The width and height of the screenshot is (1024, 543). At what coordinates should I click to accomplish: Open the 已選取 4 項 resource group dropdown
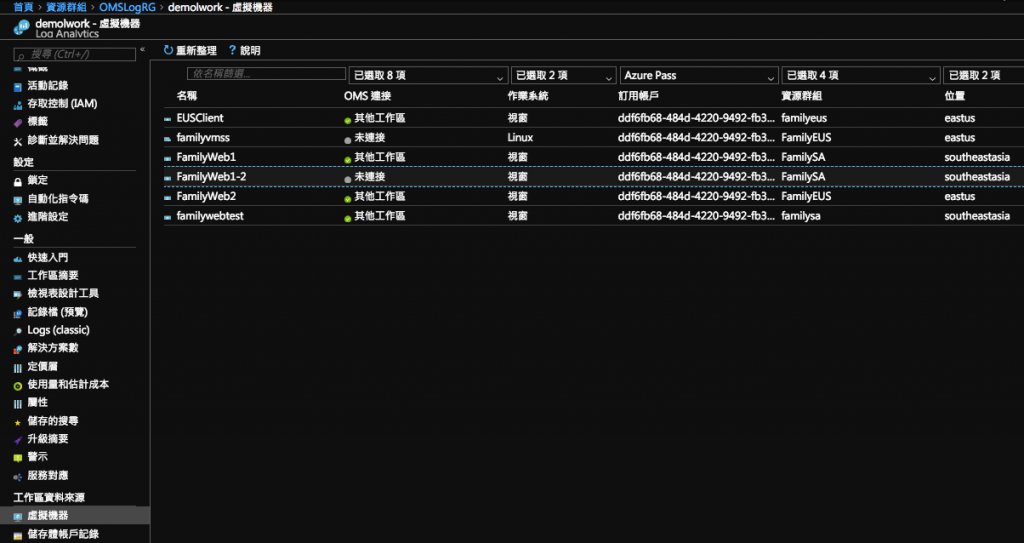point(861,75)
